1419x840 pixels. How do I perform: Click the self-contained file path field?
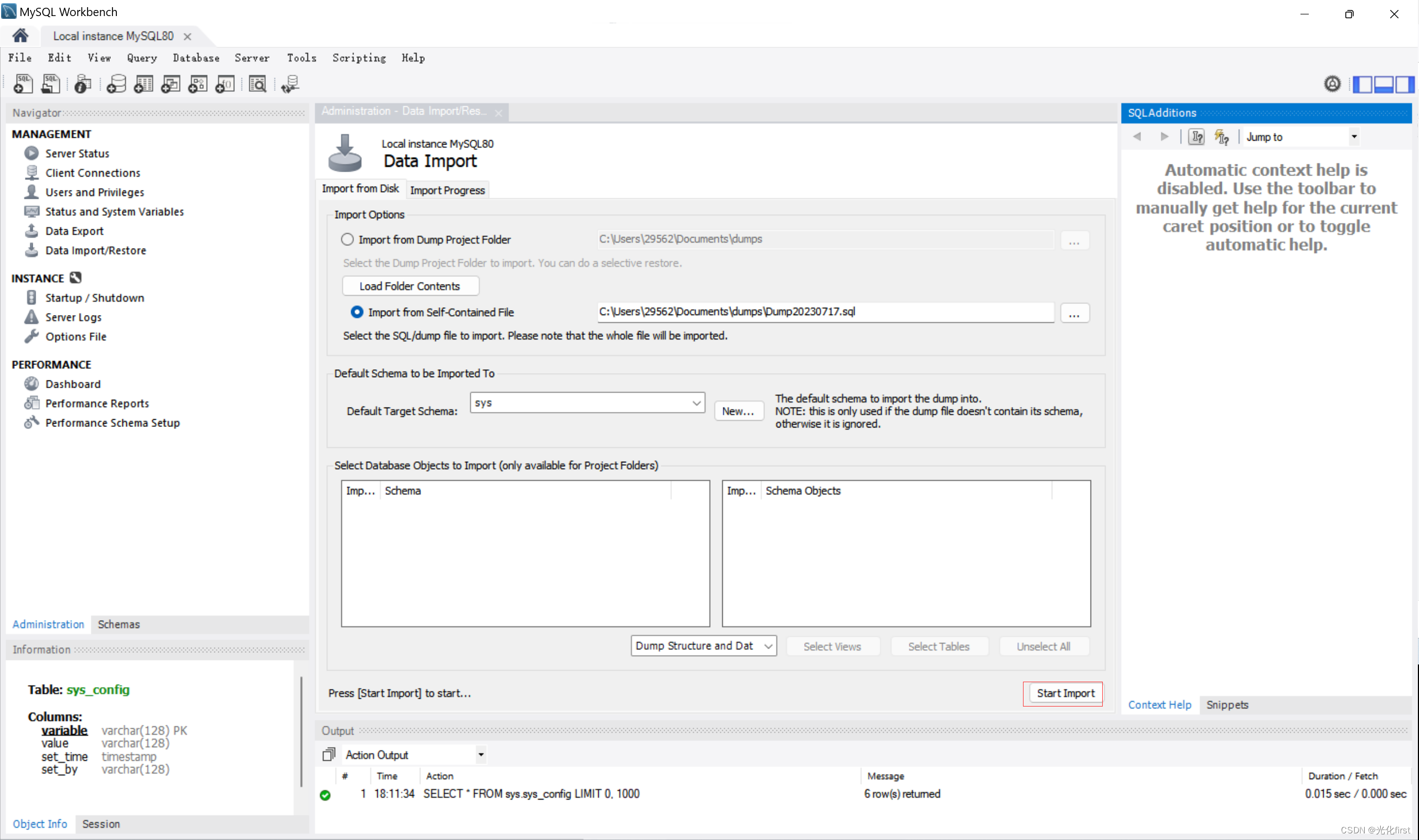tap(825, 312)
